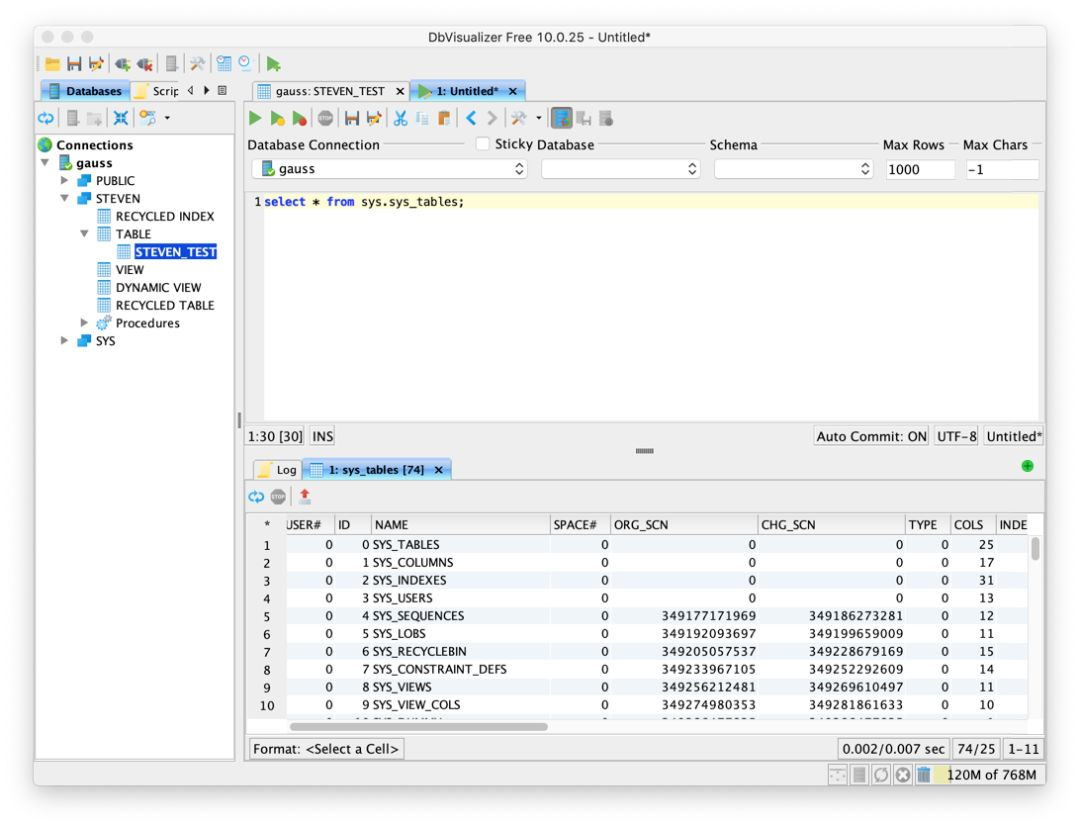Image resolution: width=1080 pixels, height=827 pixels.
Task: Close the 1: Untitled* tab
Action: [x=512, y=91]
